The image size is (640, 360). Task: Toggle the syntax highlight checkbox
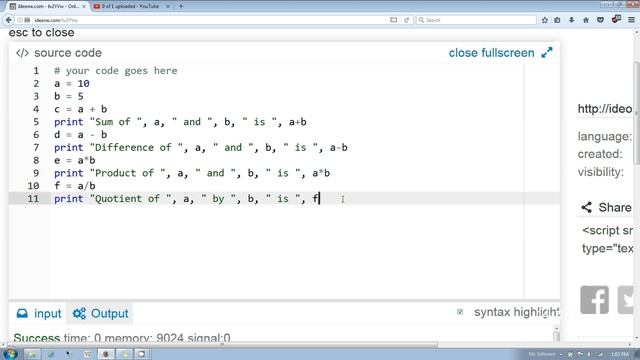(x=460, y=312)
